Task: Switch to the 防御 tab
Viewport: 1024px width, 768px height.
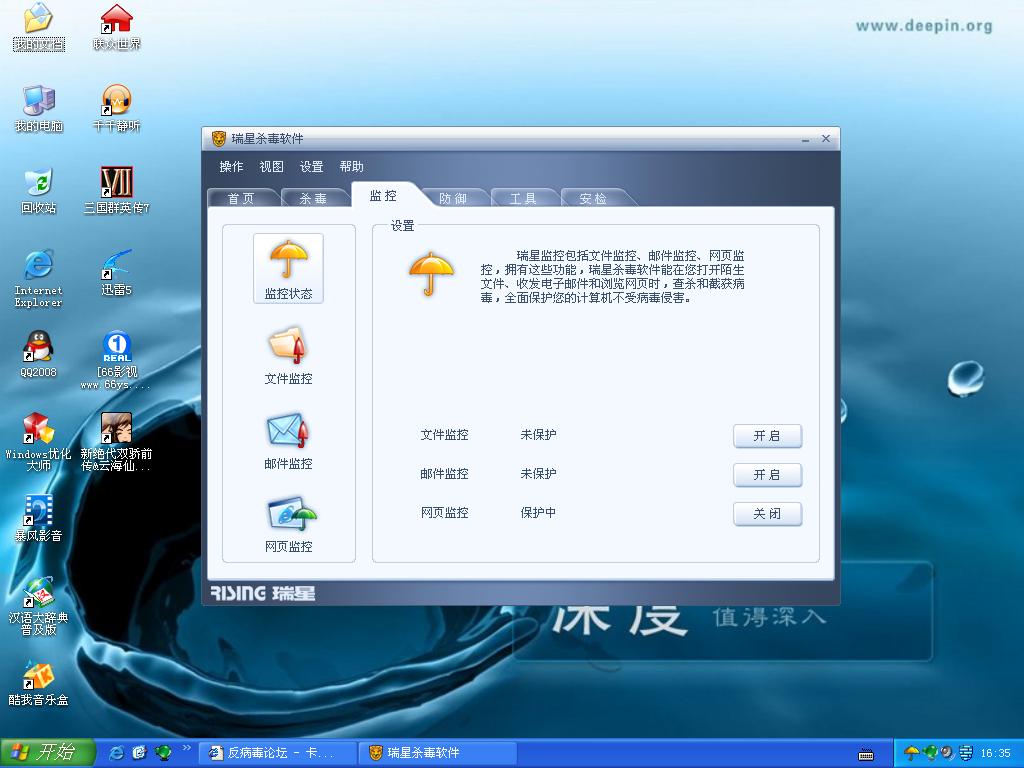Action: [x=453, y=199]
